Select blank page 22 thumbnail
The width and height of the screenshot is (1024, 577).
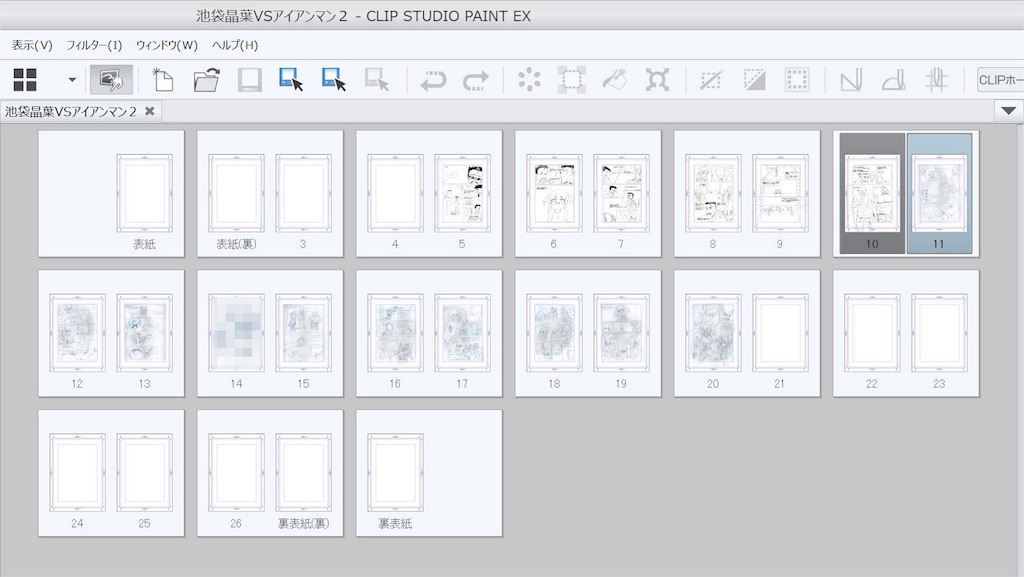tap(872, 334)
